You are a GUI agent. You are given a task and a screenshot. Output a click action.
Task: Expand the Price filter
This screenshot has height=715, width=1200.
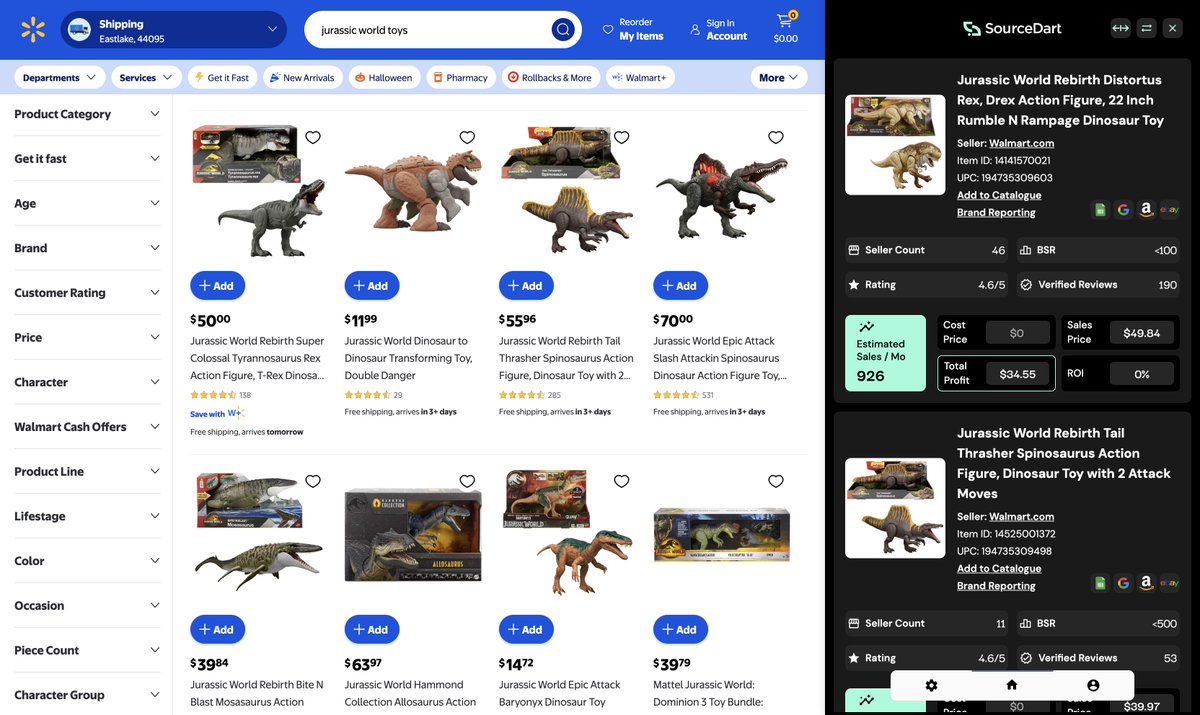point(86,337)
